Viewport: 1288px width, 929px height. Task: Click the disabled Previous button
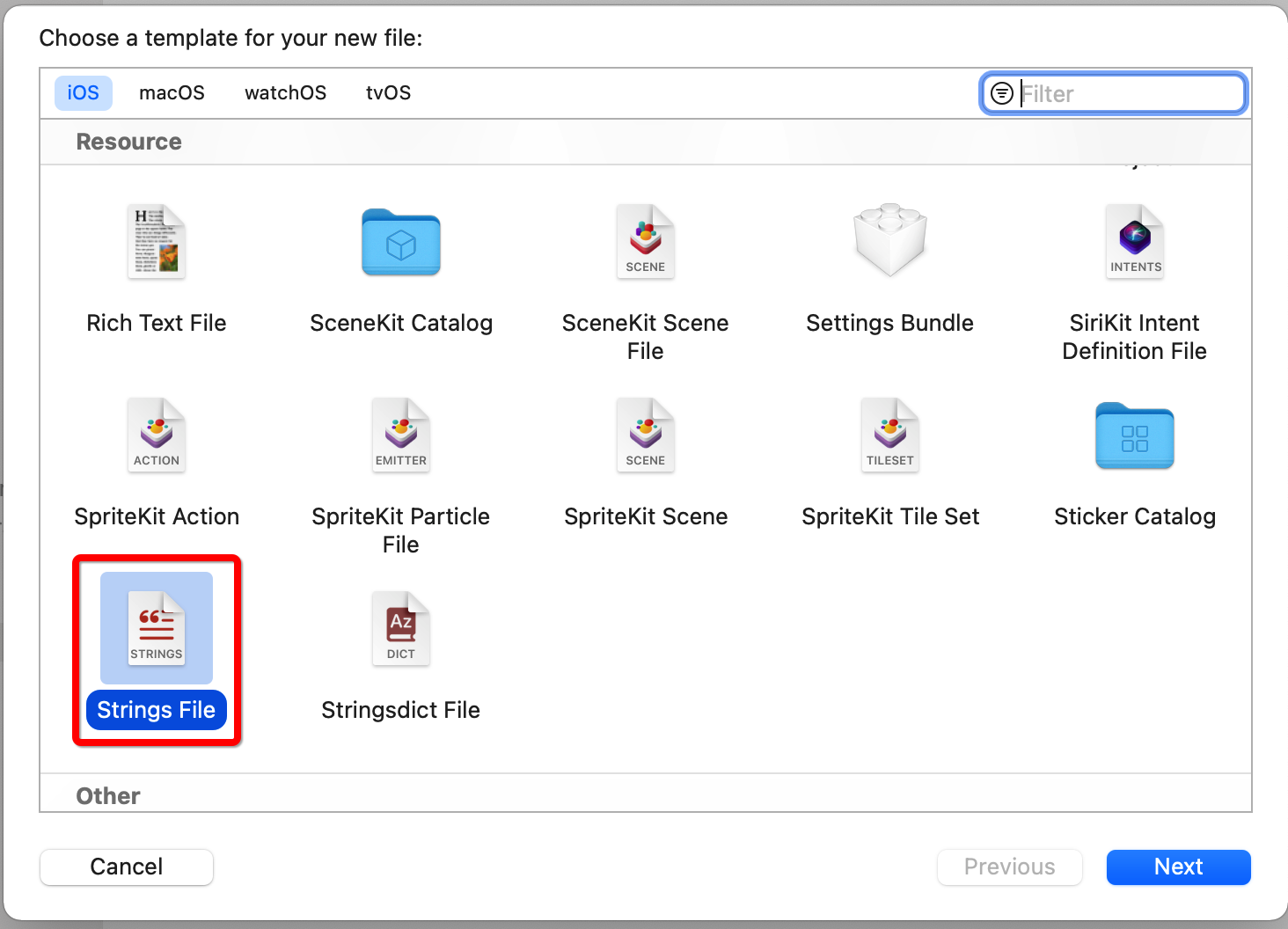(x=1009, y=867)
